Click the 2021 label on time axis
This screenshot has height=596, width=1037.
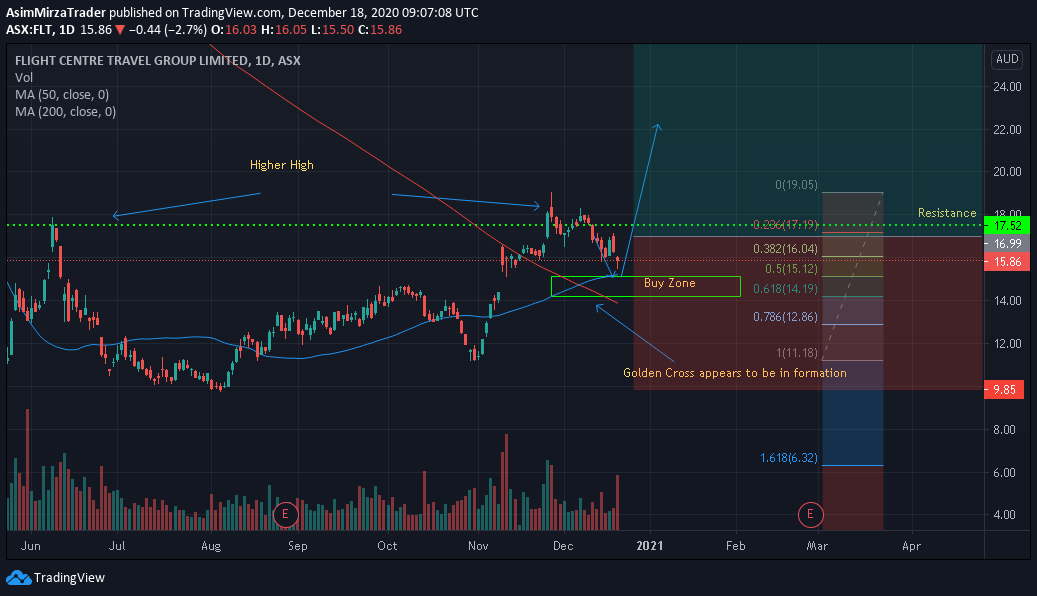pyautogui.click(x=649, y=546)
